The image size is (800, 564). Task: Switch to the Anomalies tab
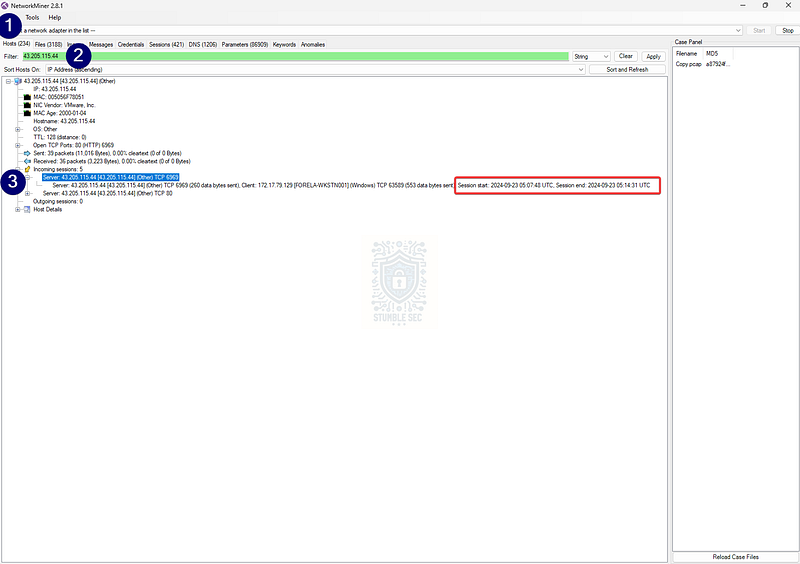(x=313, y=44)
